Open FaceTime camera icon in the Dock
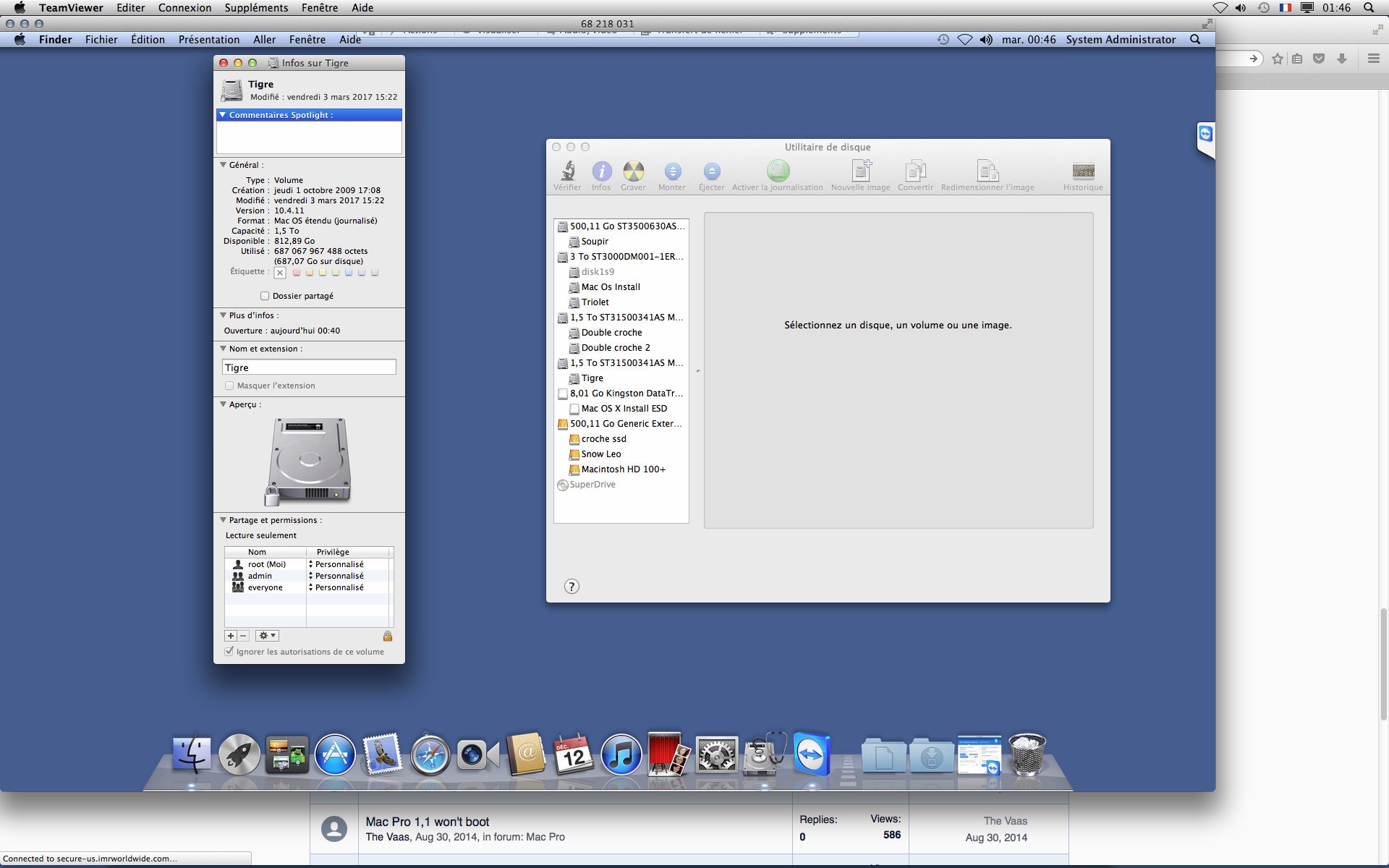1389x868 pixels. [477, 756]
